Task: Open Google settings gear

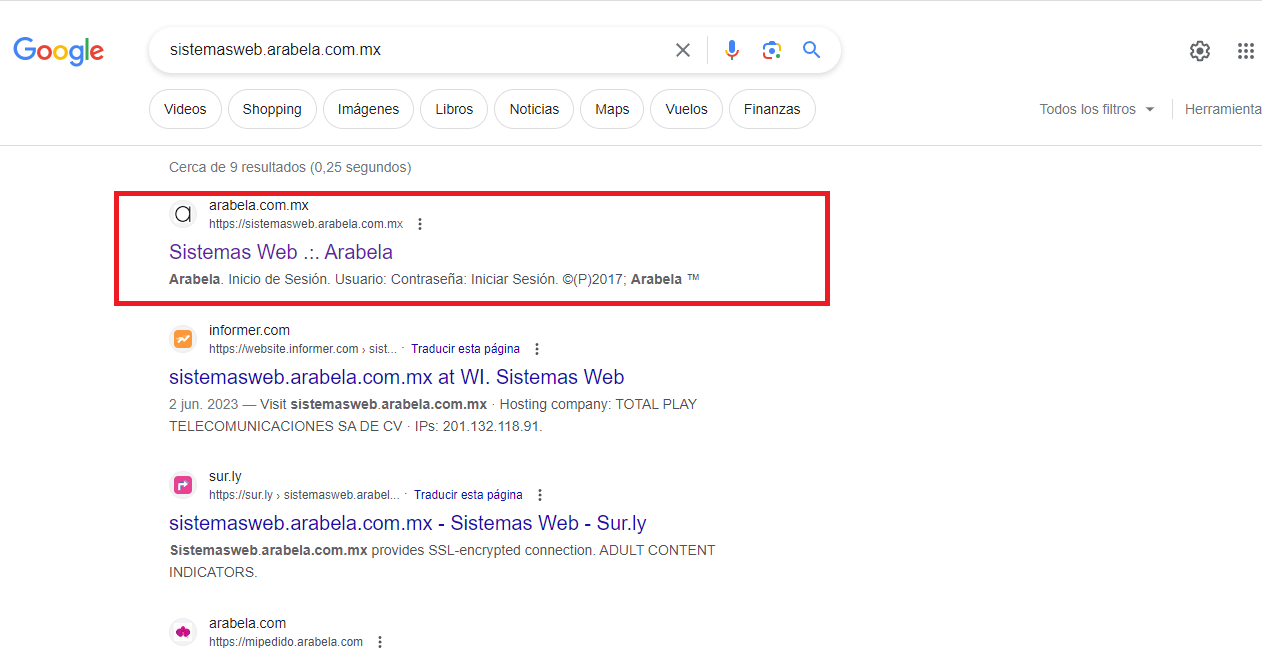Action: [x=1200, y=51]
